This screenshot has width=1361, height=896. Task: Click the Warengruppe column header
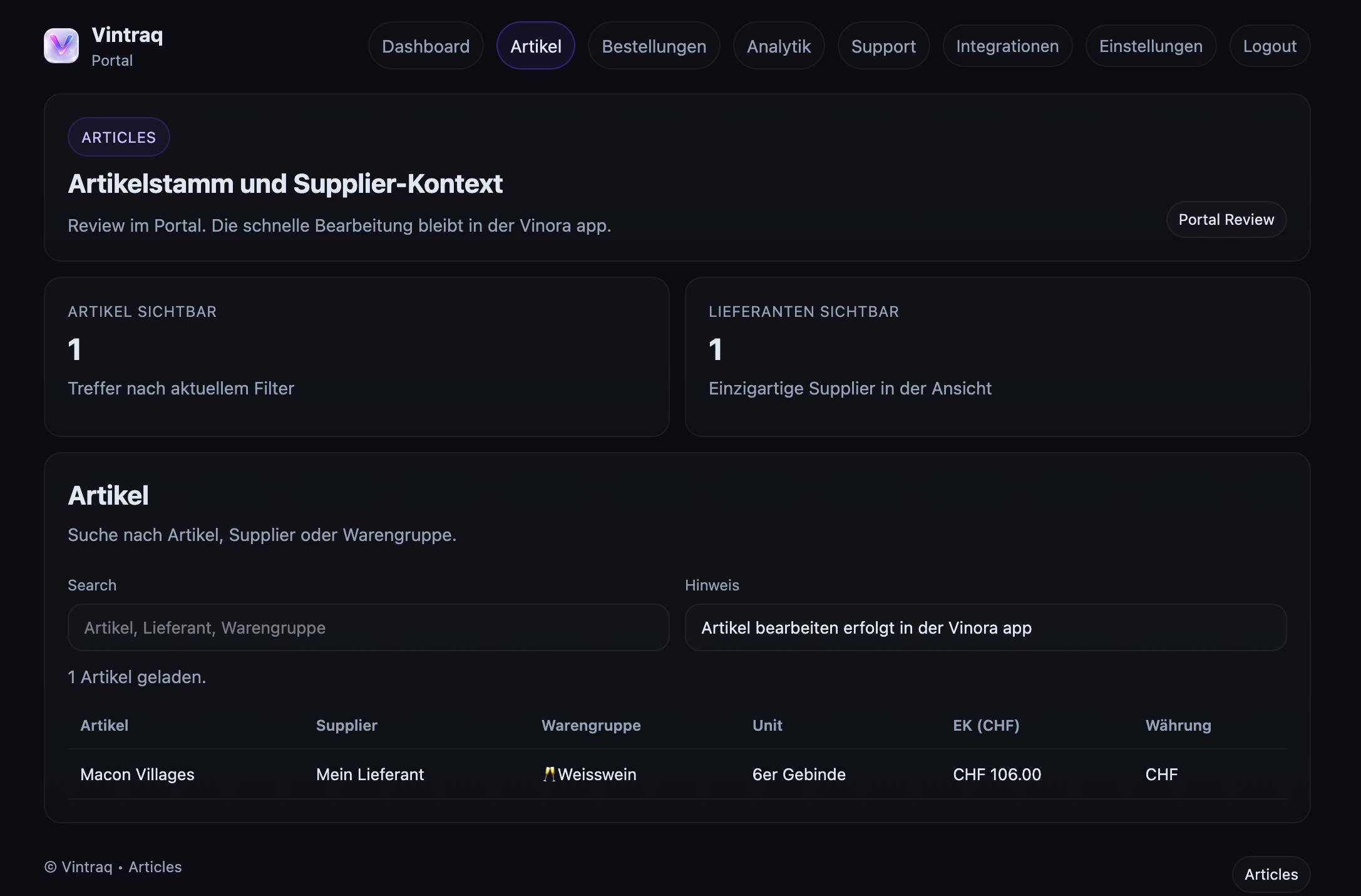tap(591, 725)
